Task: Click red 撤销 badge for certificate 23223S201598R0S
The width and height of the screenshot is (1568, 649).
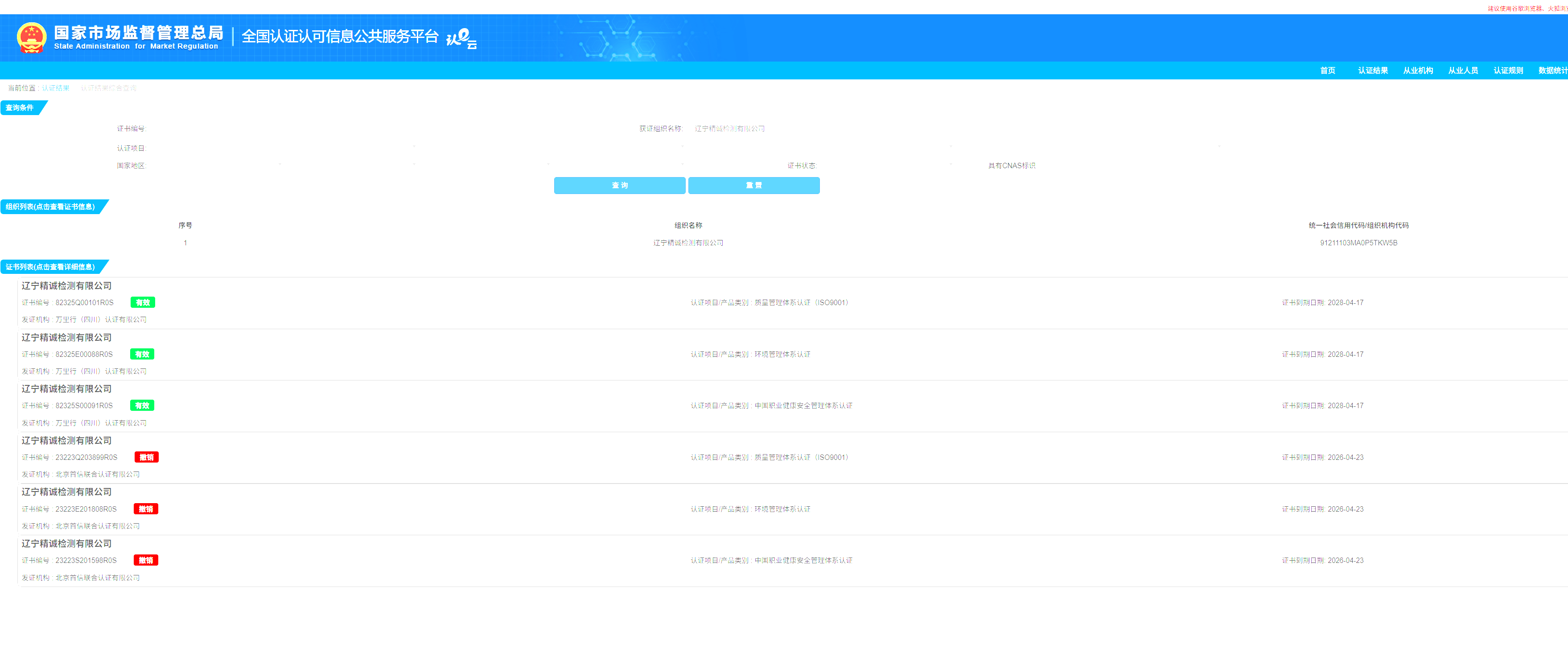Action: point(146,560)
